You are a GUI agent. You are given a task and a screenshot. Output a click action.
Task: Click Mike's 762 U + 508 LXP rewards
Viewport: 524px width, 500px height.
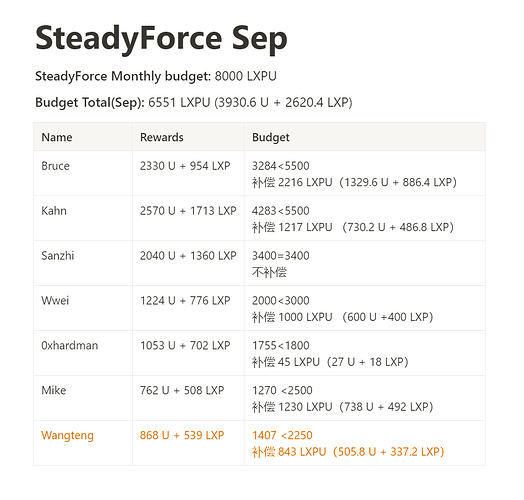[x=182, y=390]
